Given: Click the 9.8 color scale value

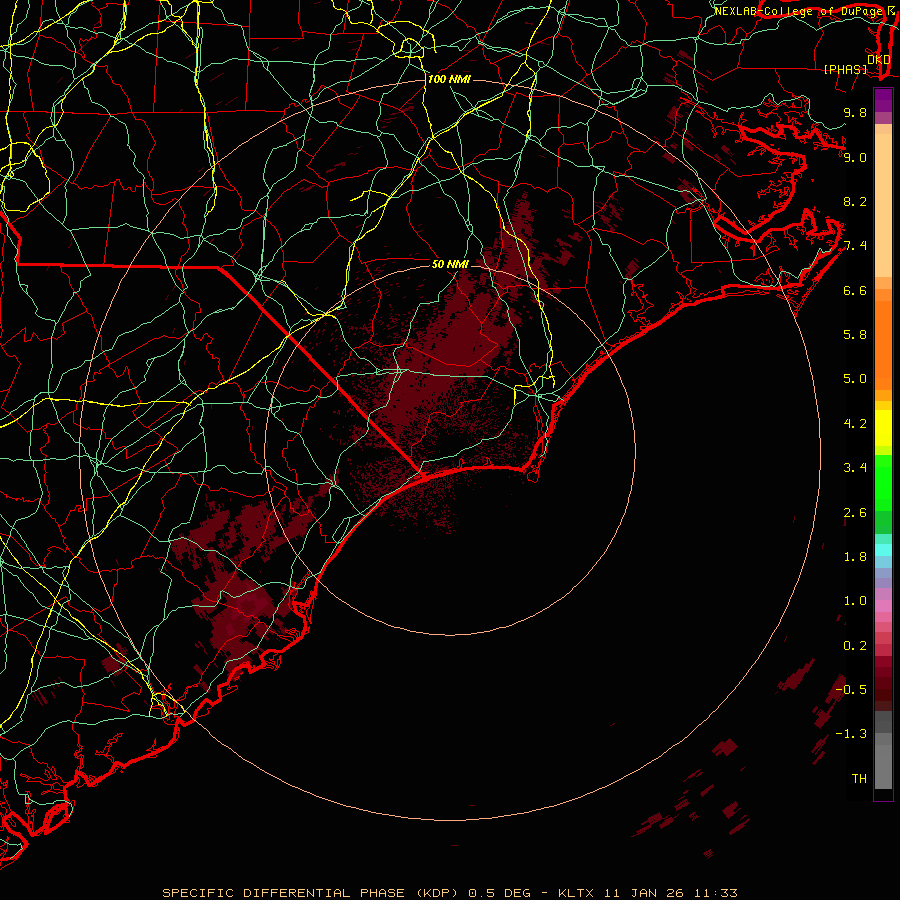Looking at the screenshot, I should pos(855,112).
